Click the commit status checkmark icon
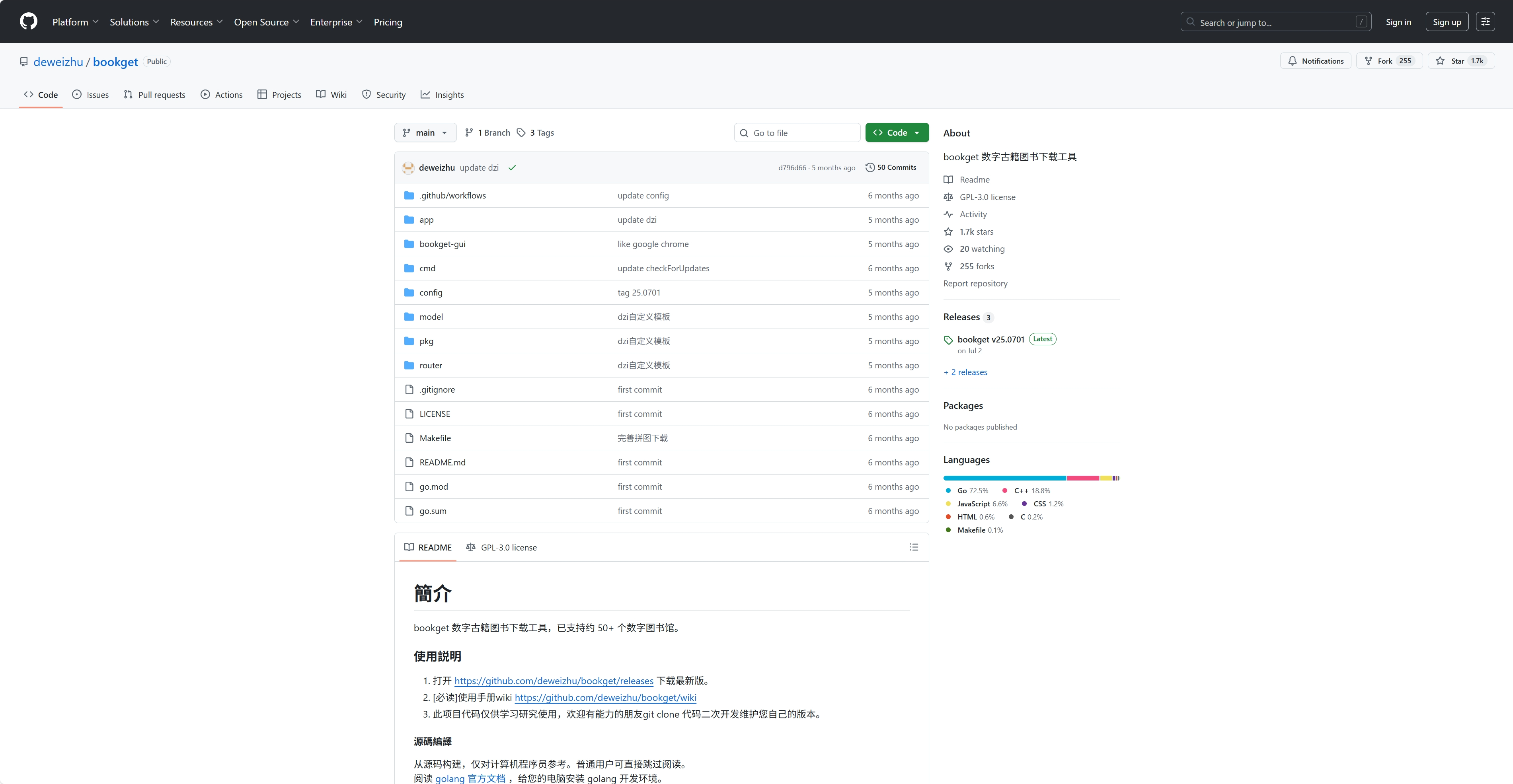1513x784 pixels. [x=512, y=168]
